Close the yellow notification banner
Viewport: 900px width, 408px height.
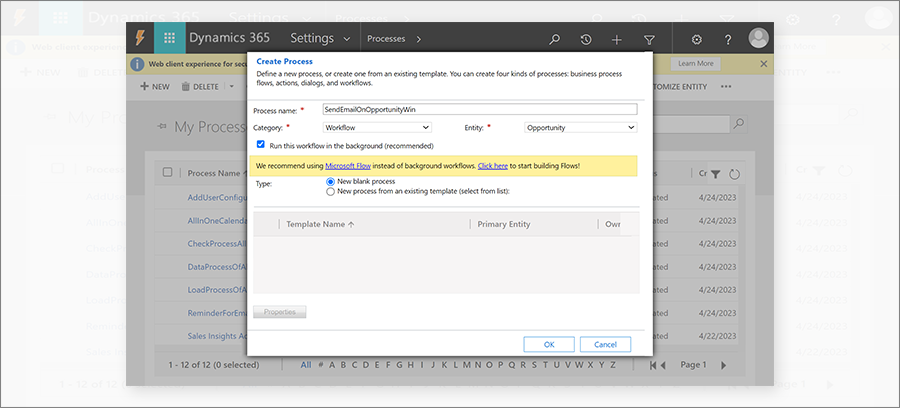pyautogui.click(x=763, y=64)
